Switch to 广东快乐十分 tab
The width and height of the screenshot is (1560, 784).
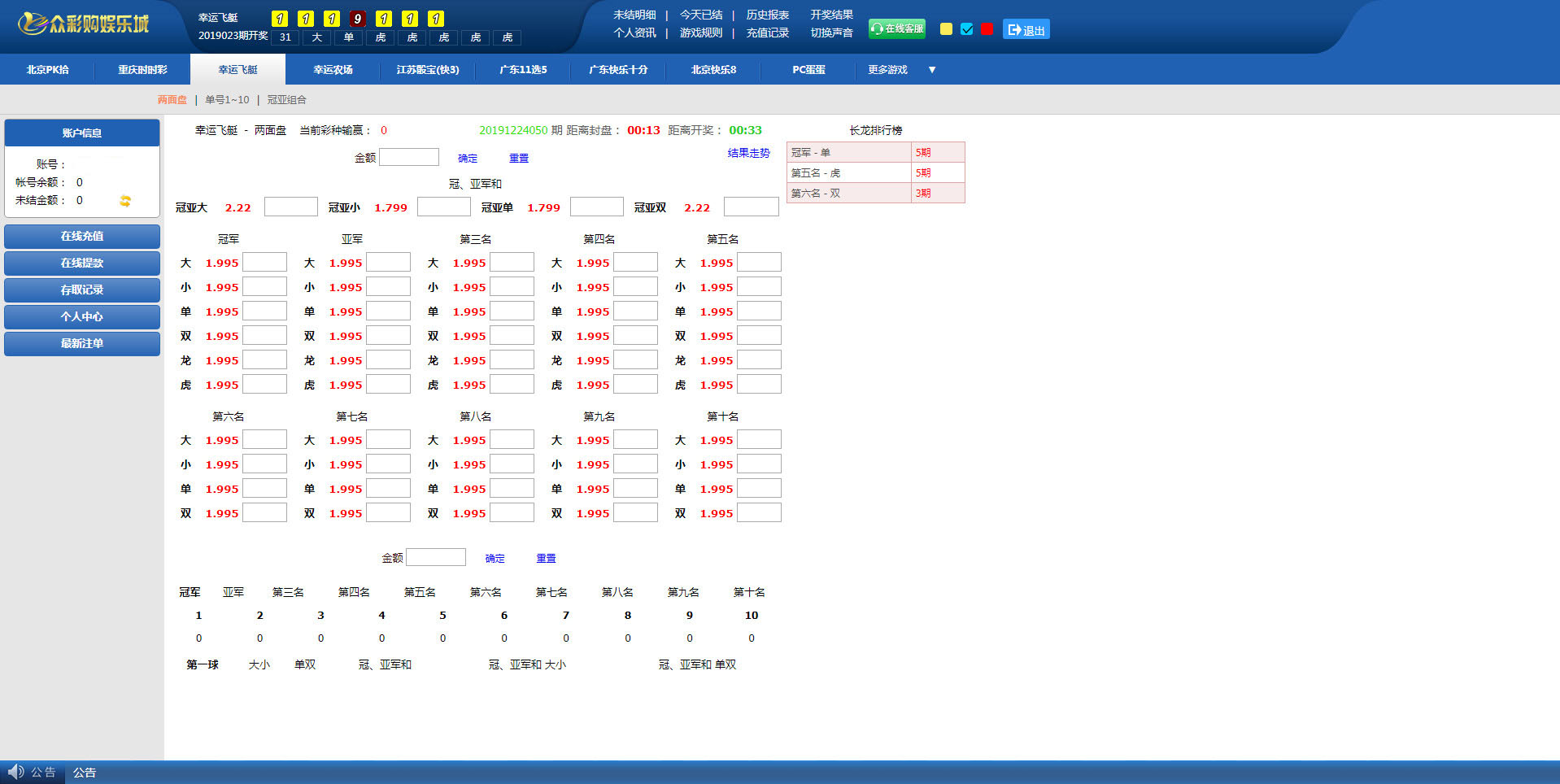(x=618, y=70)
